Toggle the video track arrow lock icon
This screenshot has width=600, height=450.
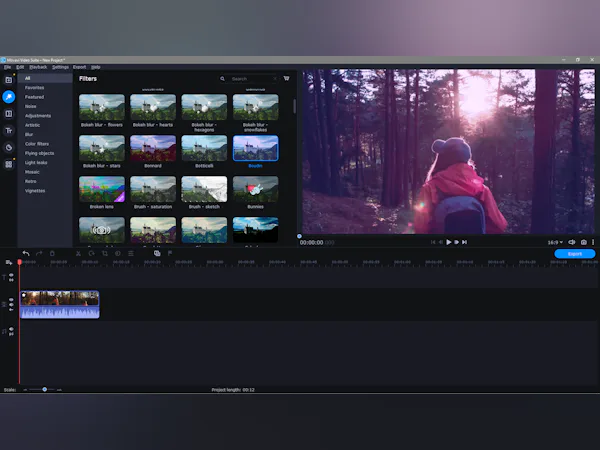point(11,310)
